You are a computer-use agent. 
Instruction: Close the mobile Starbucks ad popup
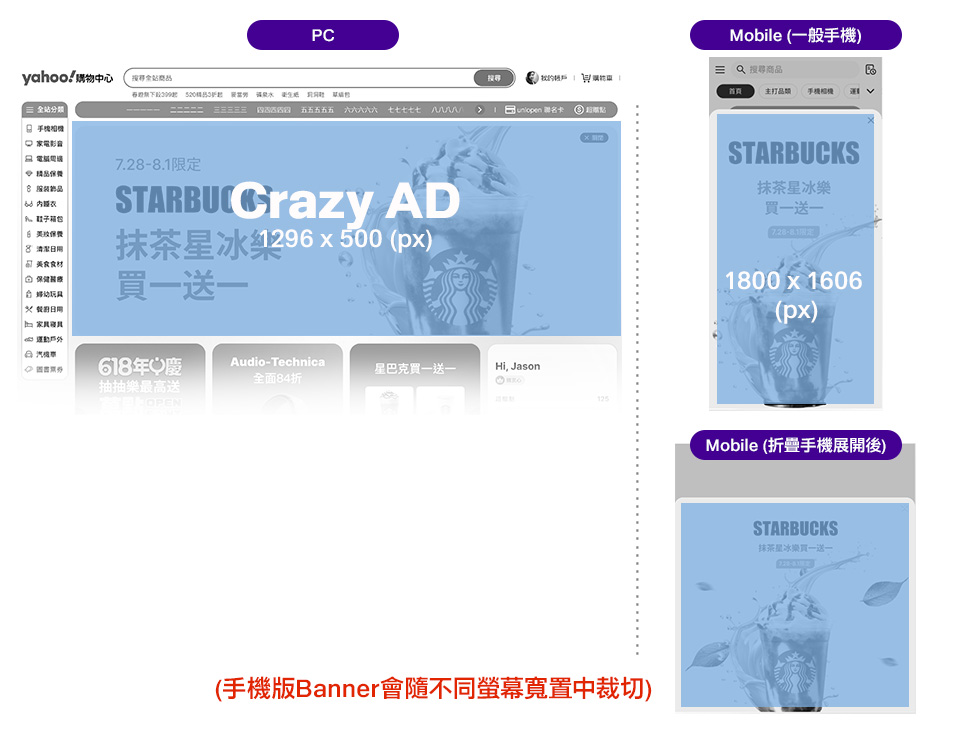(870, 120)
